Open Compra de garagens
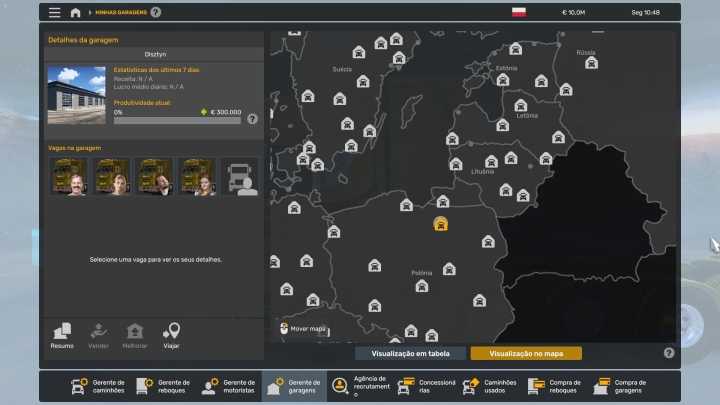720x405 pixels. point(620,386)
